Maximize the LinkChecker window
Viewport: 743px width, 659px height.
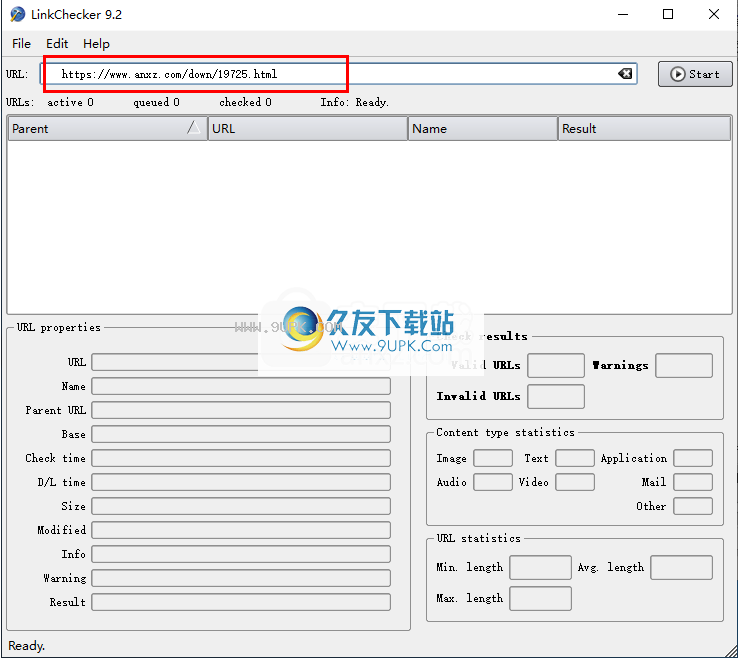click(x=668, y=14)
